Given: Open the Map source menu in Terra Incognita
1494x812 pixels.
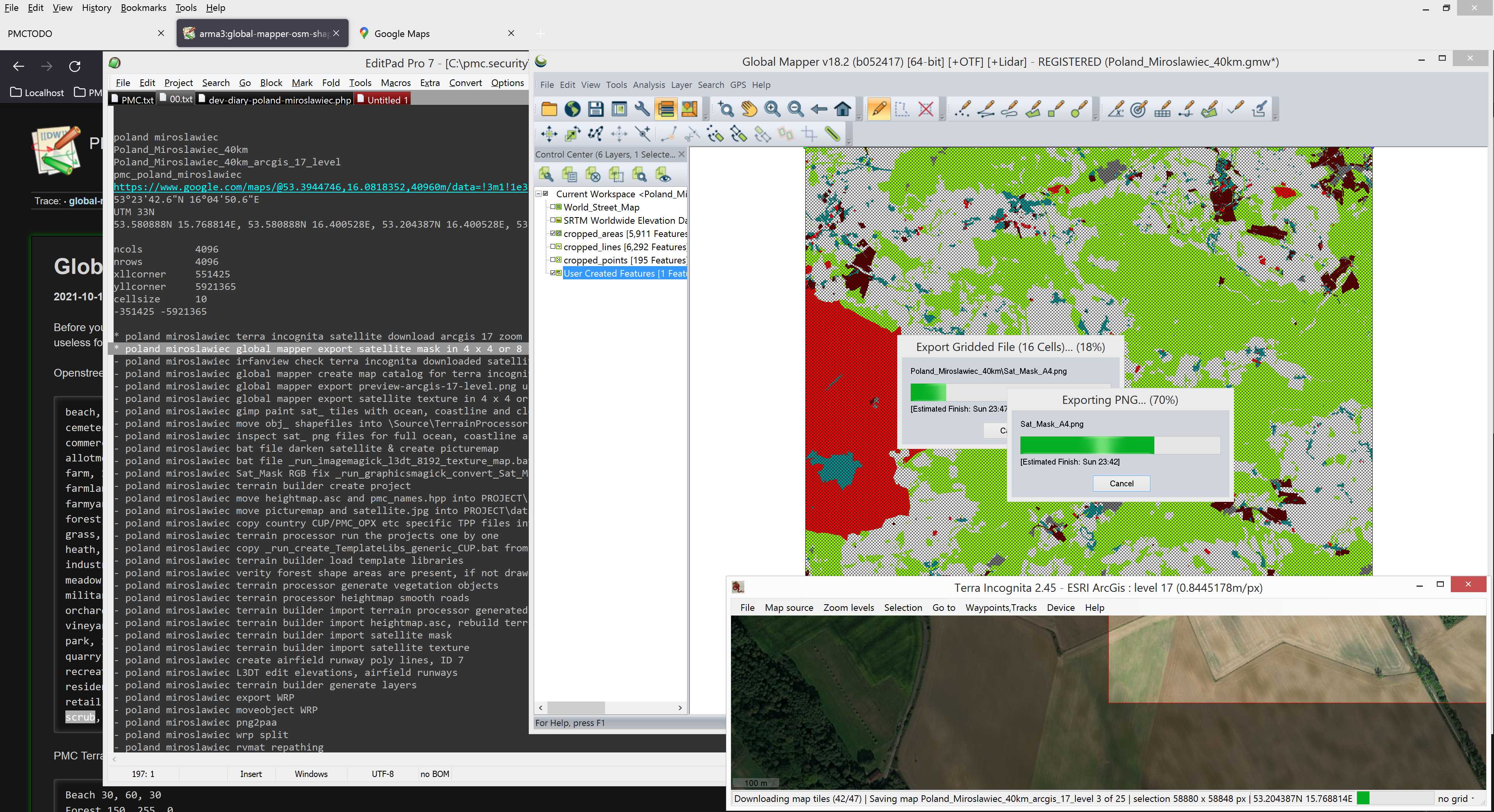Looking at the screenshot, I should (x=789, y=607).
